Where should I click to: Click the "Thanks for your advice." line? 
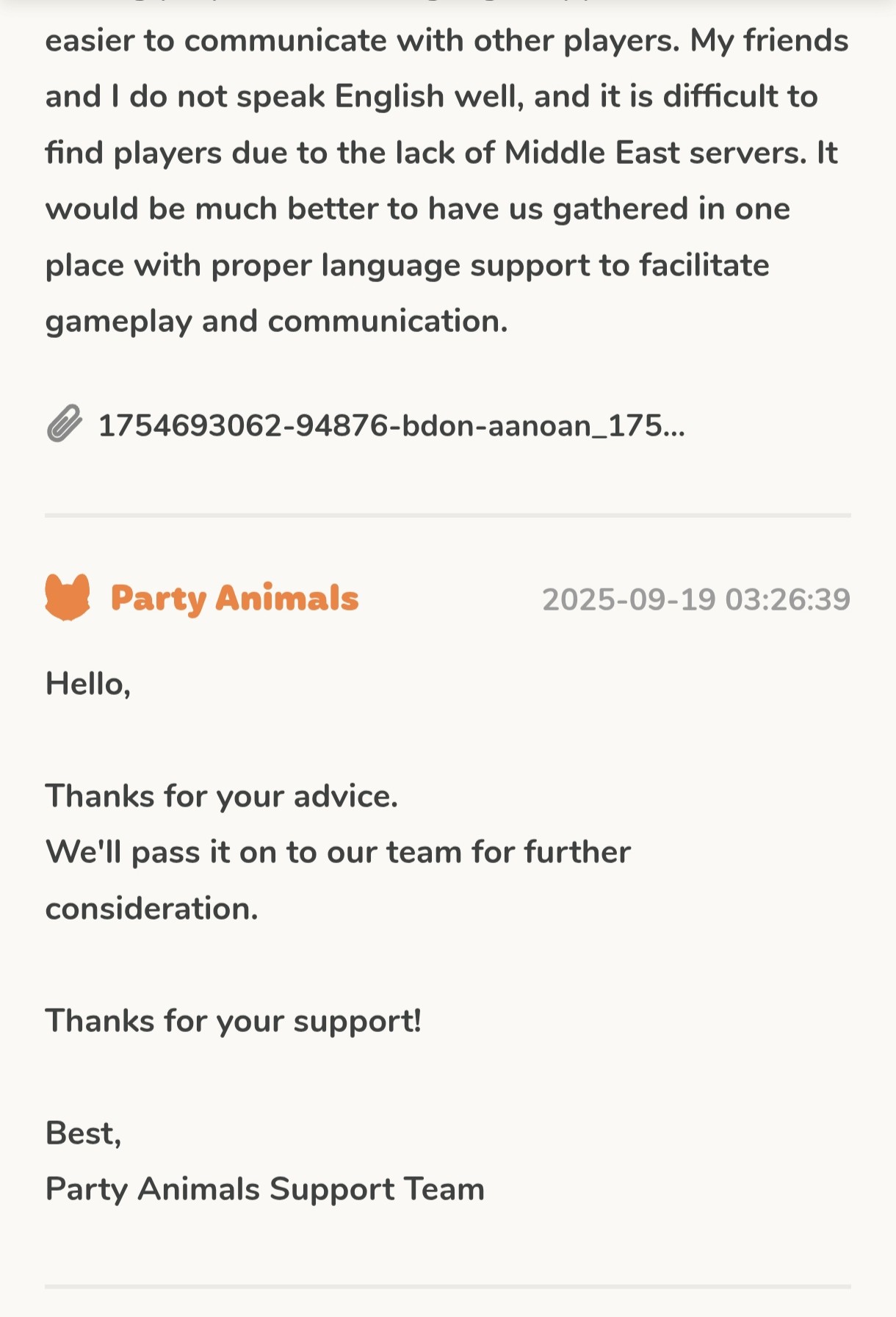click(221, 796)
